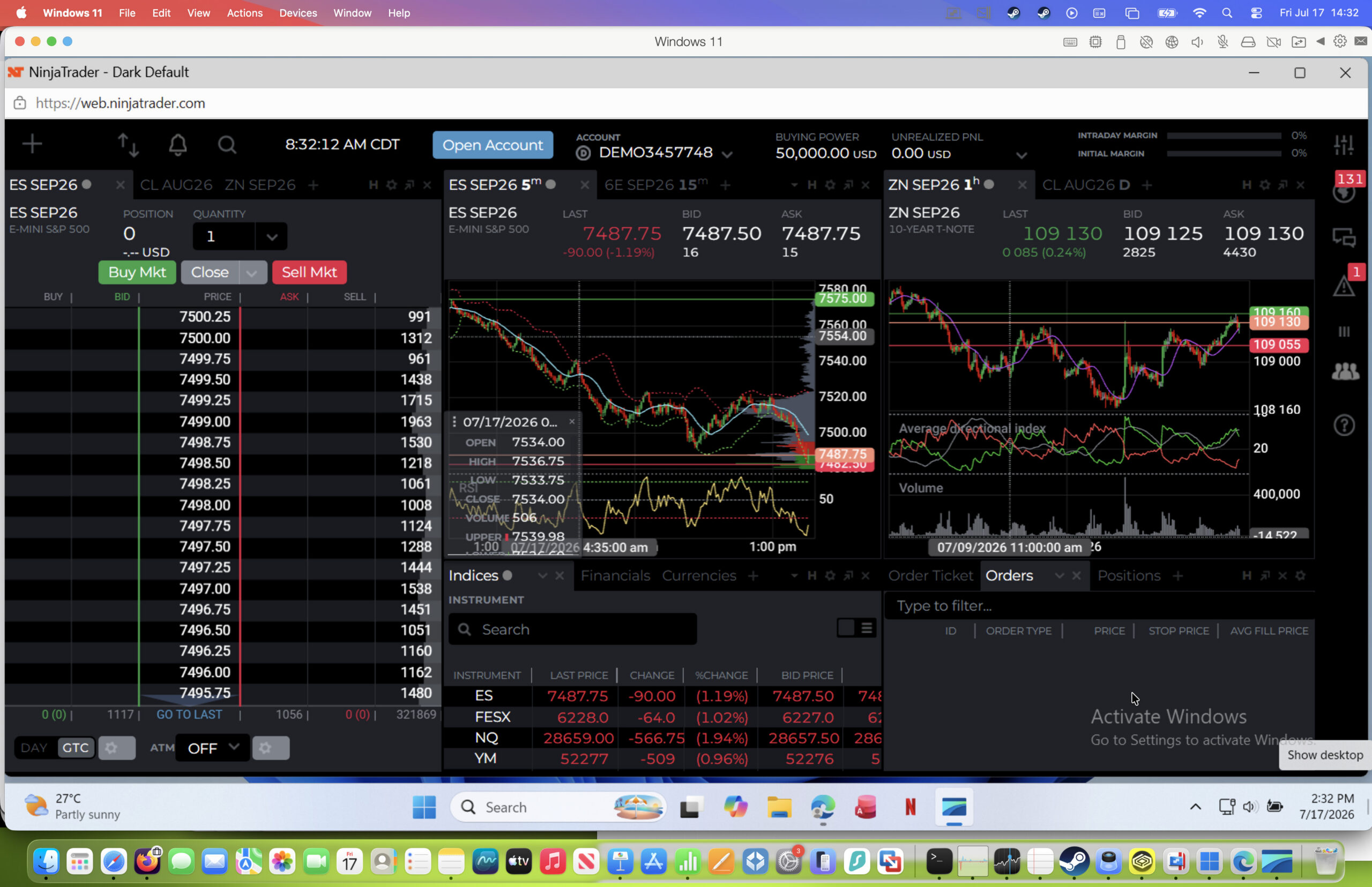1372x887 pixels.
Task: Open the Order Ticket tab
Action: pyautogui.click(x=930, y=576)
